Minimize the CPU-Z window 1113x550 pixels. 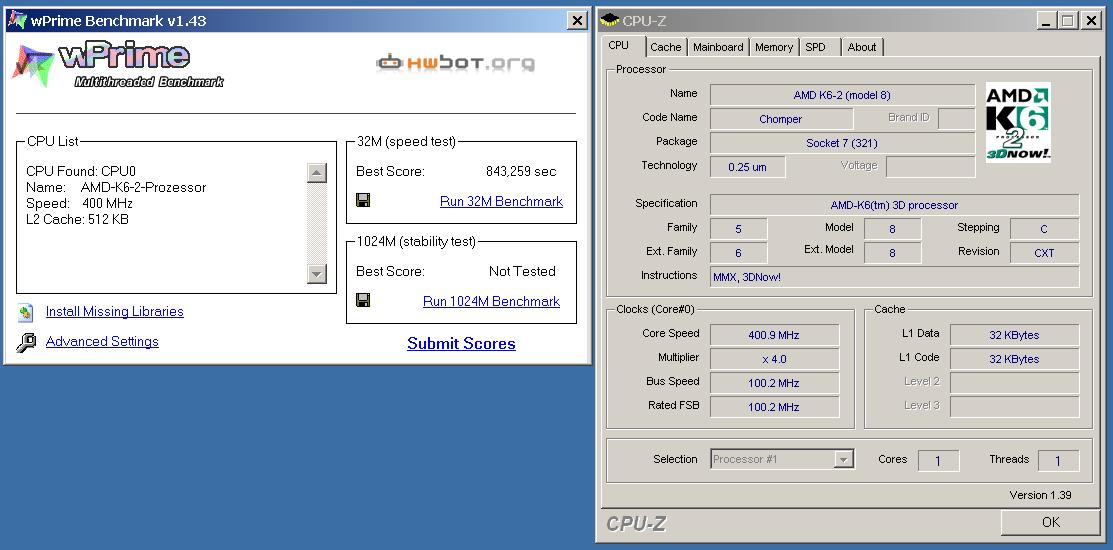pos(1046,21)
